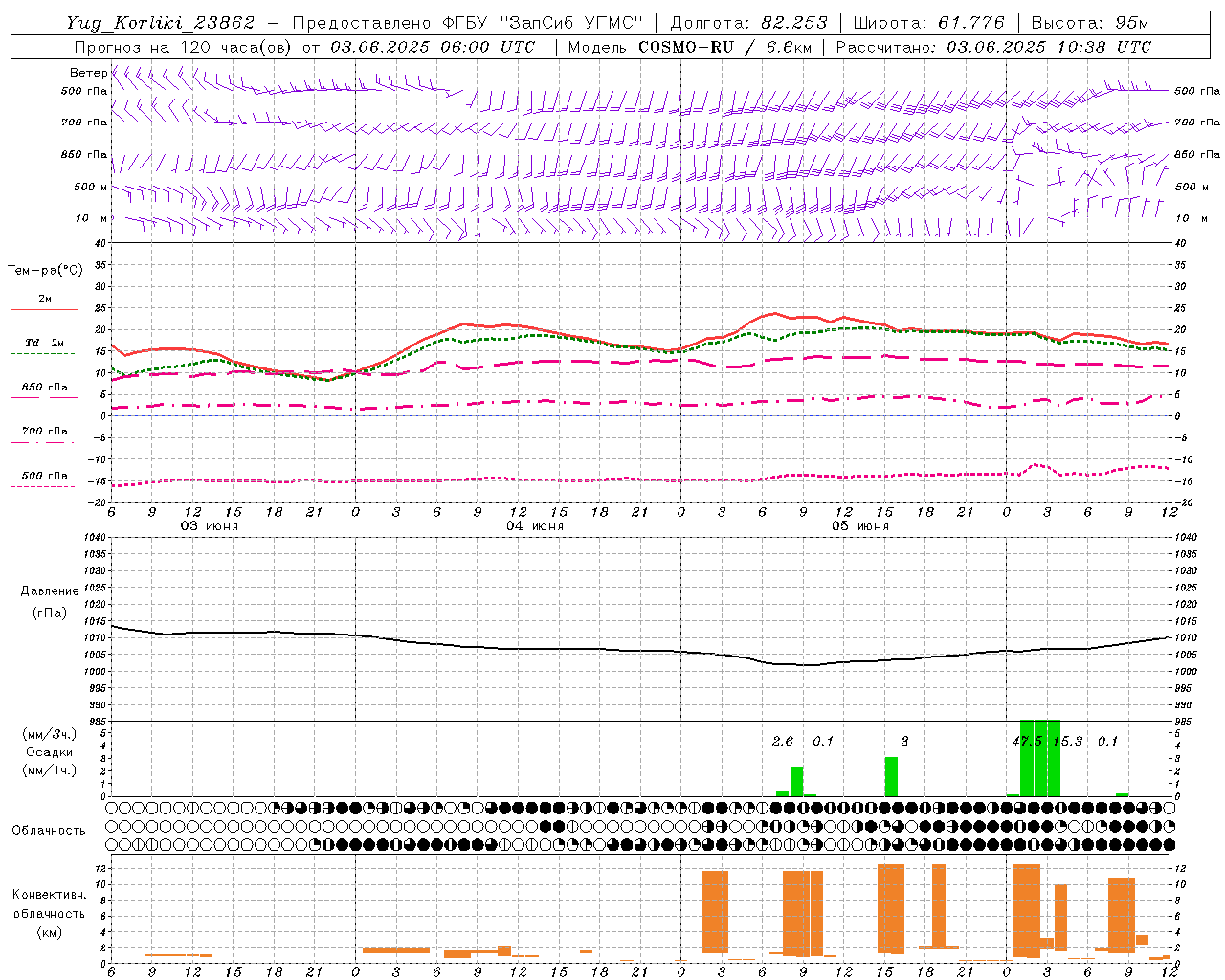Click the dotted line sample under legend 500 гПа
The image size is (1225, 980).
(x=44, y=487)
